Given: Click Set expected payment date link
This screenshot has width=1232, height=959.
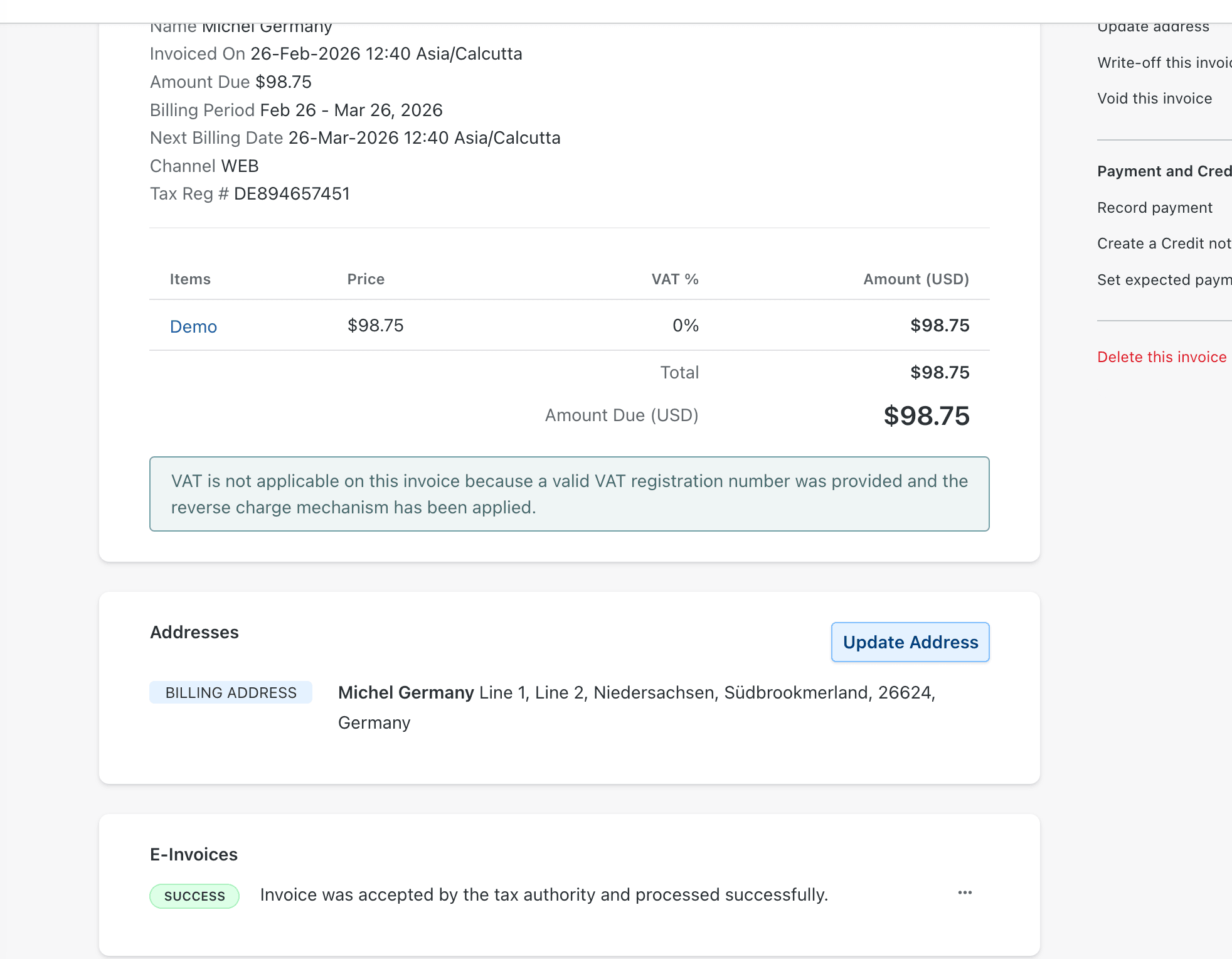Looking at the screenshot, I should tap(1164, 280).
